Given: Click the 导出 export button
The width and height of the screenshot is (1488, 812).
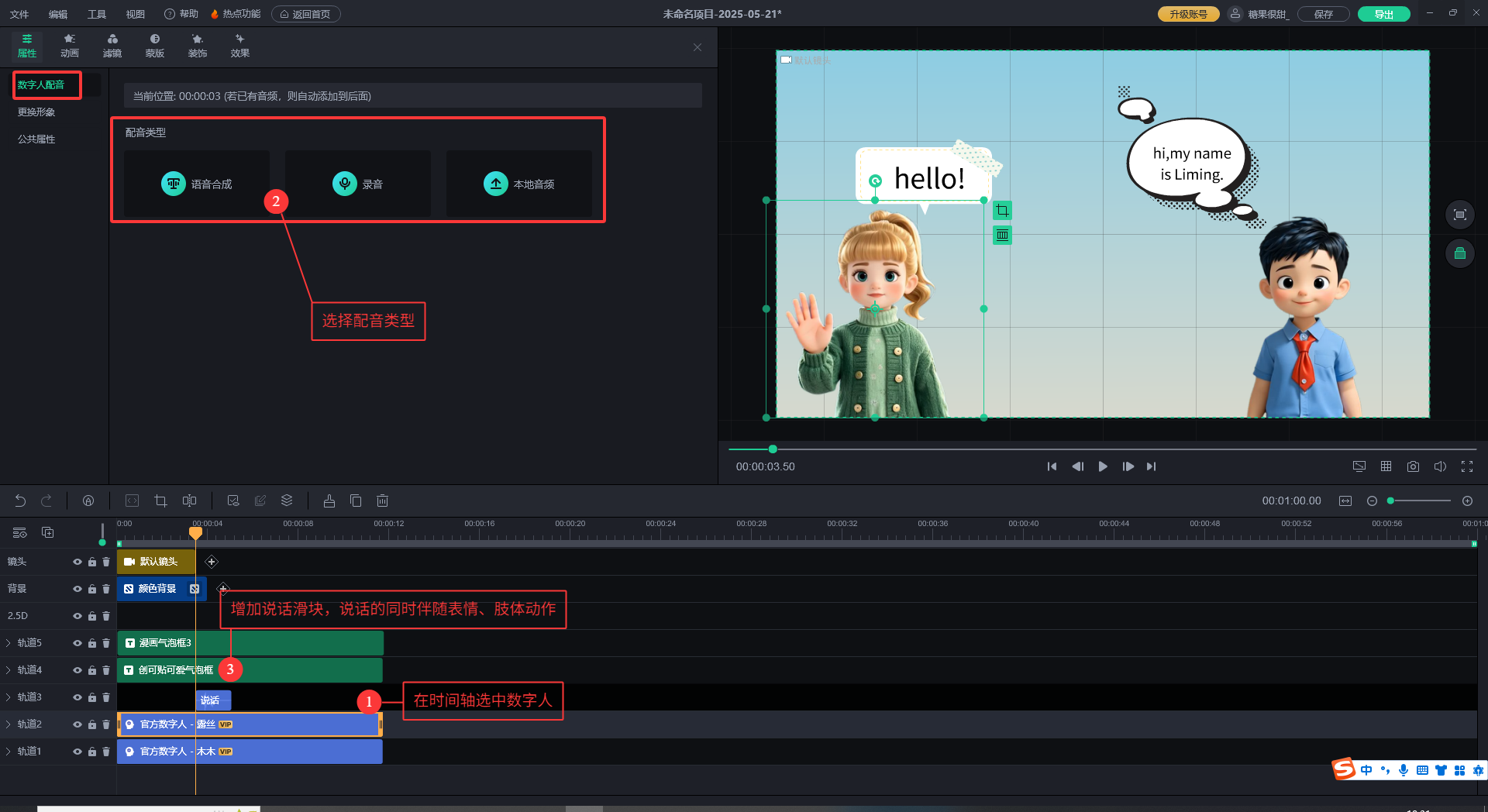Looking at the screenshot, I should click(1383, 14).
